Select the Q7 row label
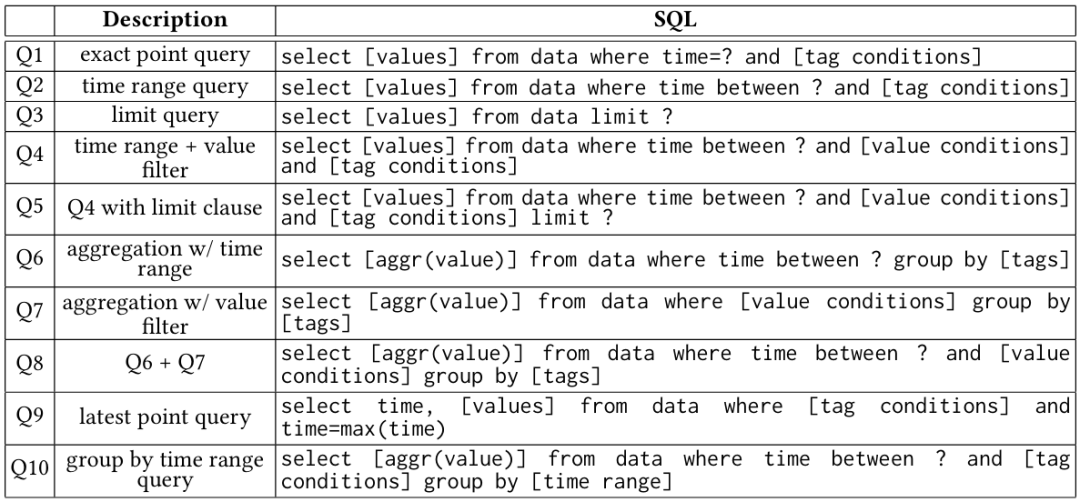Viewport: 1080px width, 502px height. click(x=30, y=313)
